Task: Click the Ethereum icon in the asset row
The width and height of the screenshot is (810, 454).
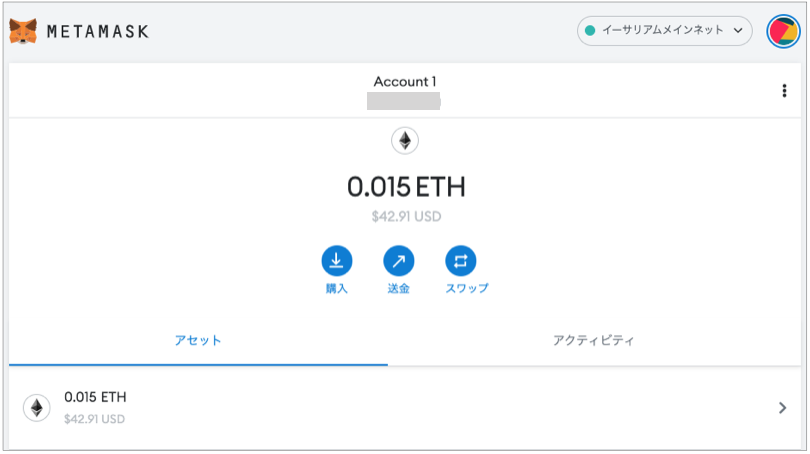Action: (37, 408)
